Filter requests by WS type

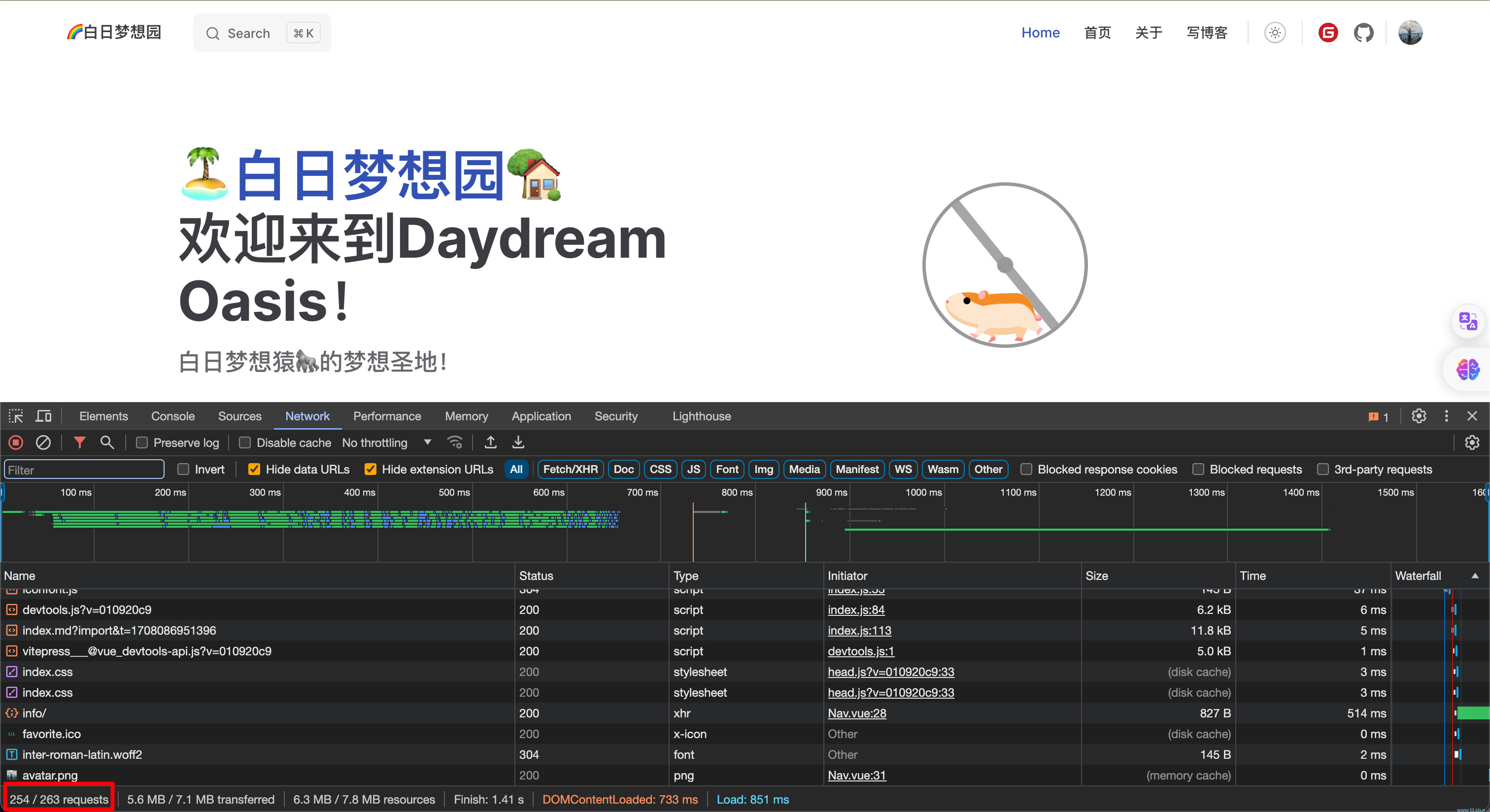tap(903, 470)
